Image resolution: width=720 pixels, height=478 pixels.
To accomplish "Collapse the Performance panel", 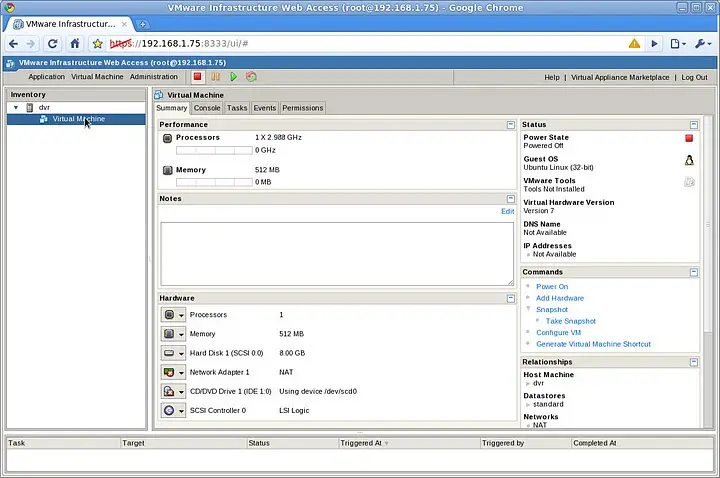I will pos(511,125).
